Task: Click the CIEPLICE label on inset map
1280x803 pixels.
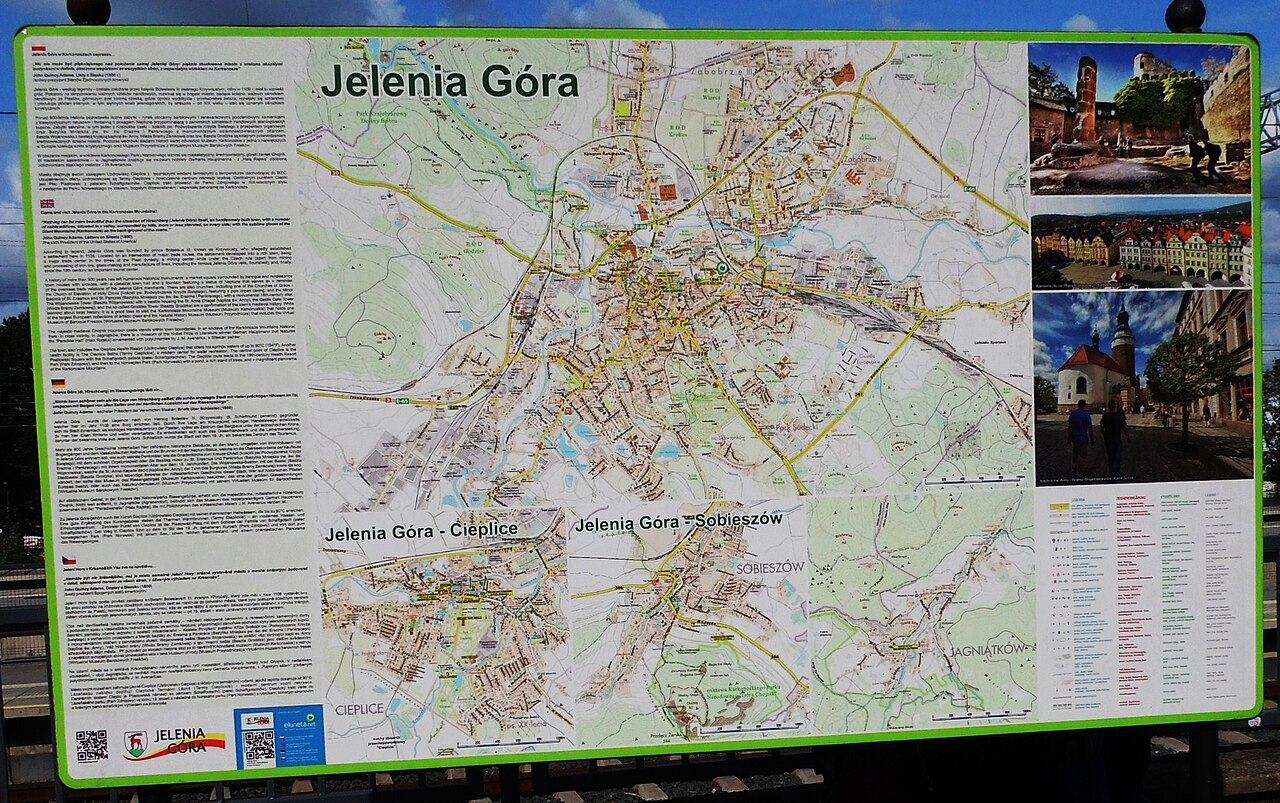Action: pyautogui.click(x=359, y=708)
